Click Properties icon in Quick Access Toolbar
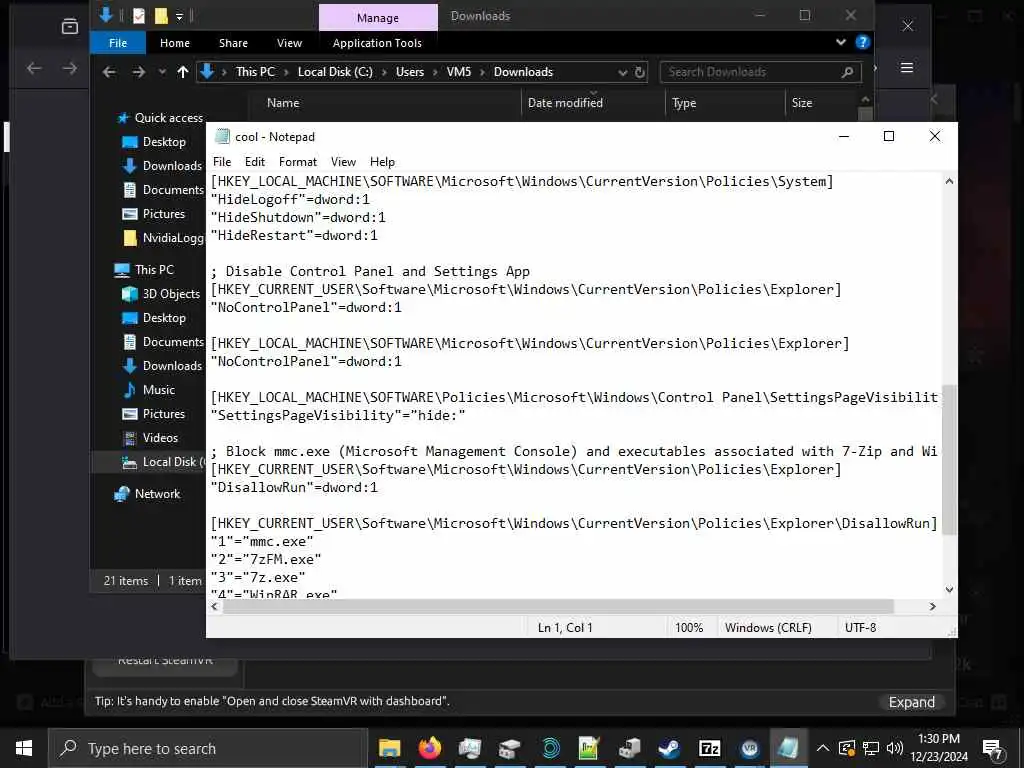1024x768 pixels. [x=138, y=16]
